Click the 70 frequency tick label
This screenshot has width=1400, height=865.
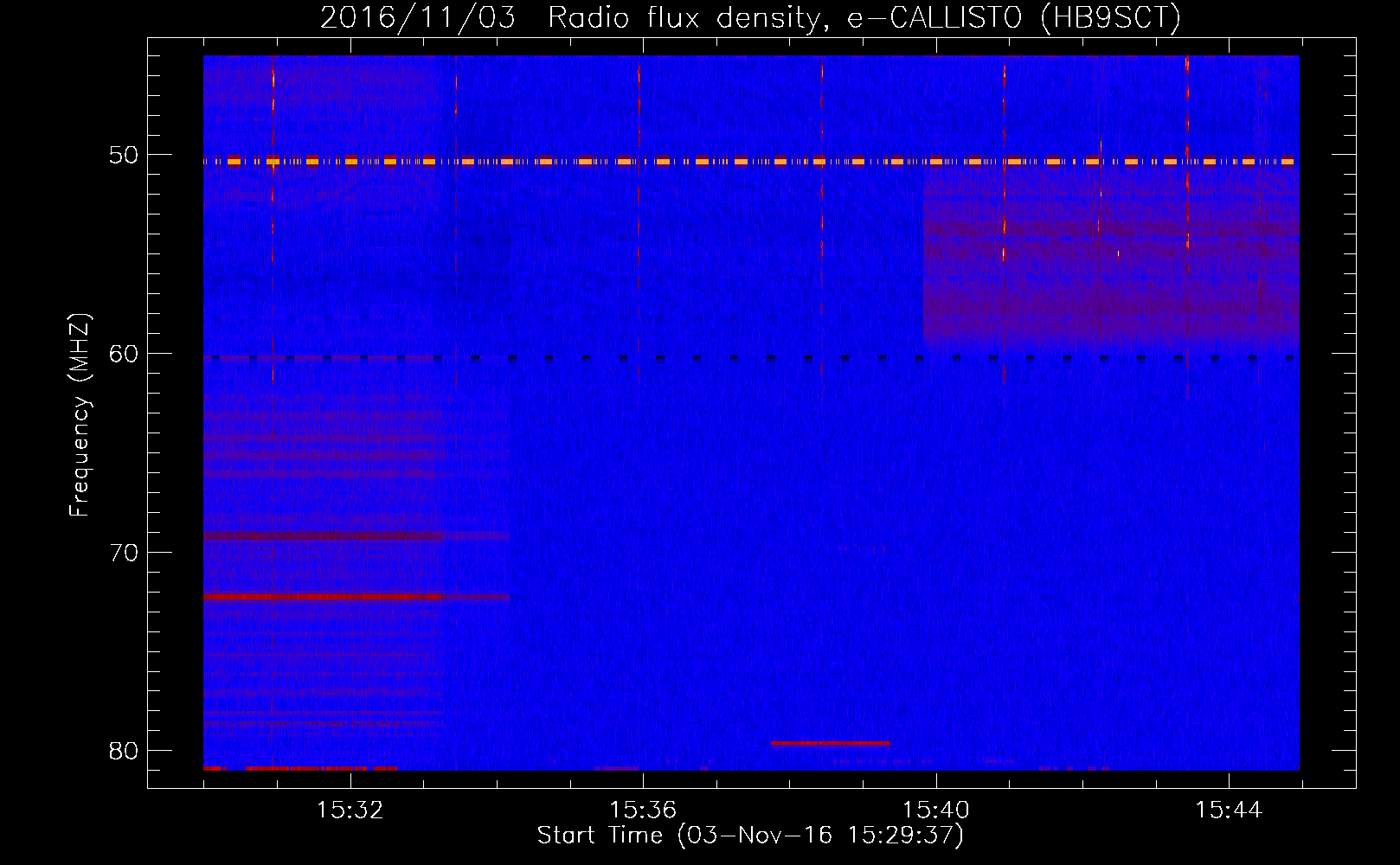(x=124, y=553)
